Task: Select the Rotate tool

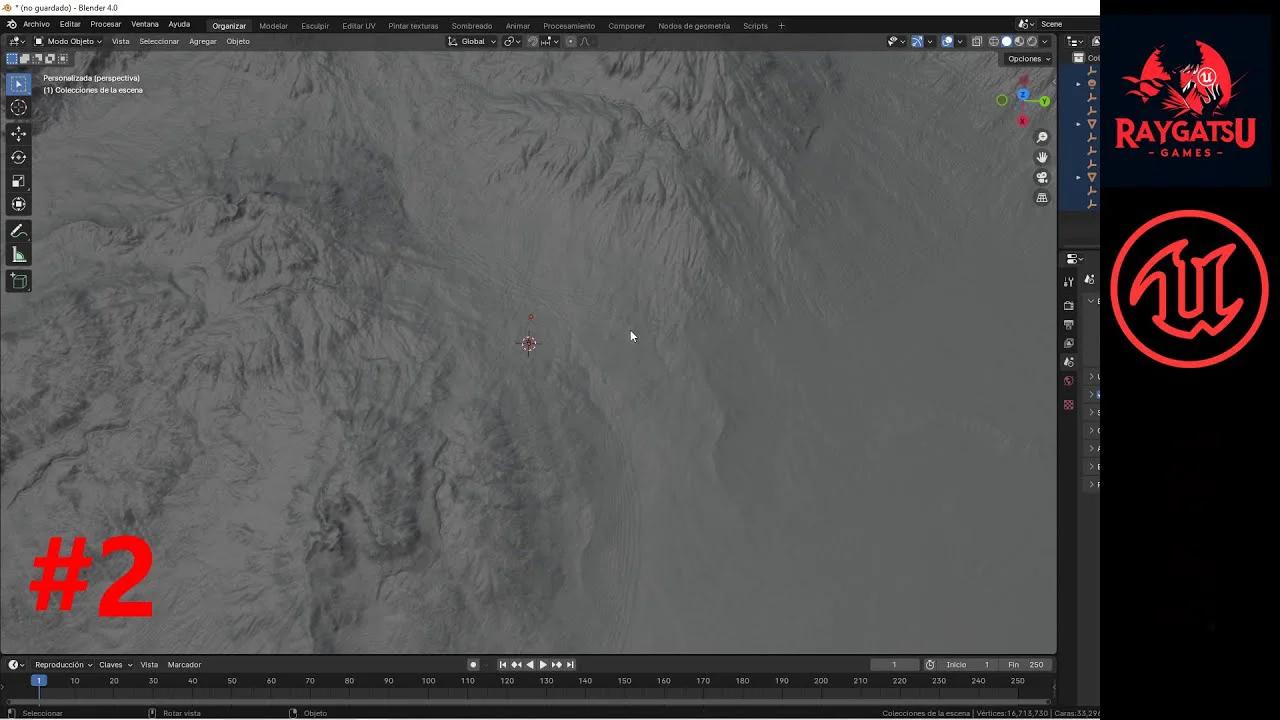Action: (x=18, y=157)
